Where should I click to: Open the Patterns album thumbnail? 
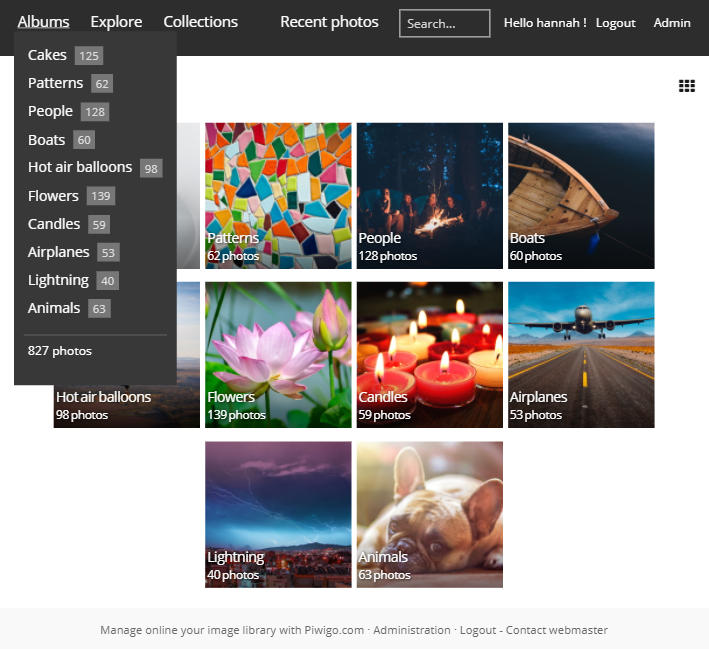278,195
